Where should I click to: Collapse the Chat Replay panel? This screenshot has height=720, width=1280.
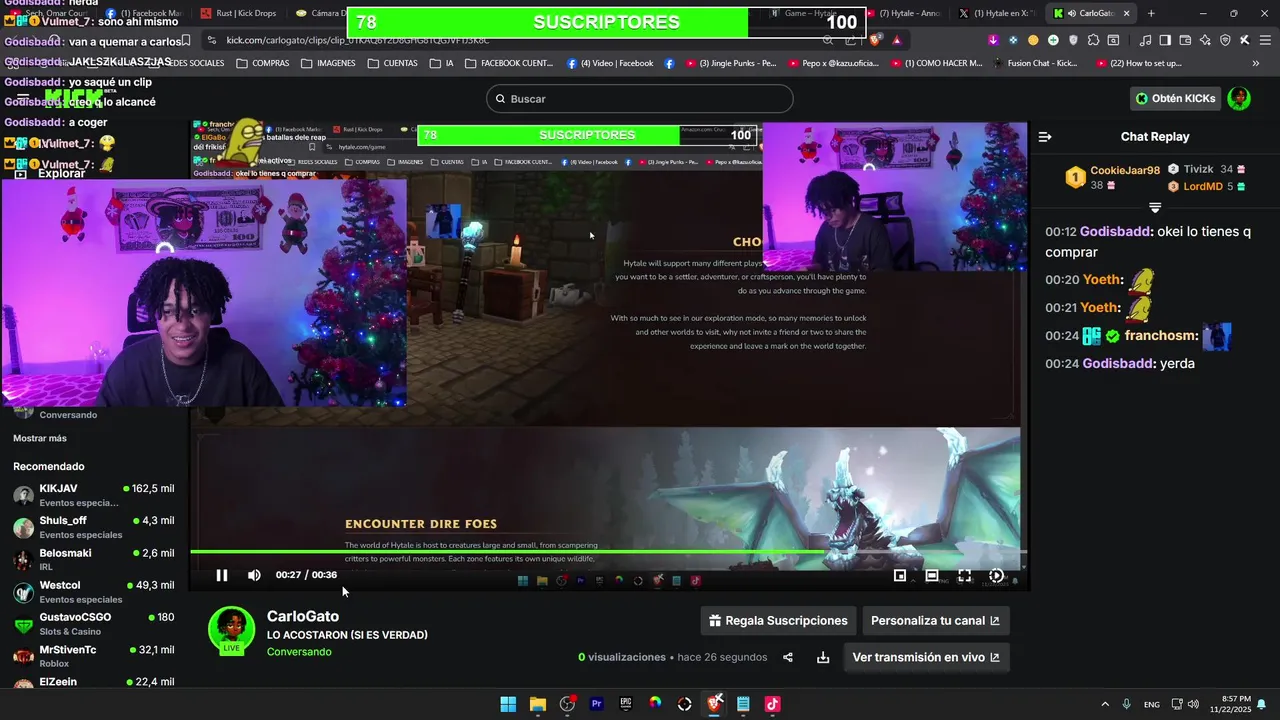tap(1045, 137)
